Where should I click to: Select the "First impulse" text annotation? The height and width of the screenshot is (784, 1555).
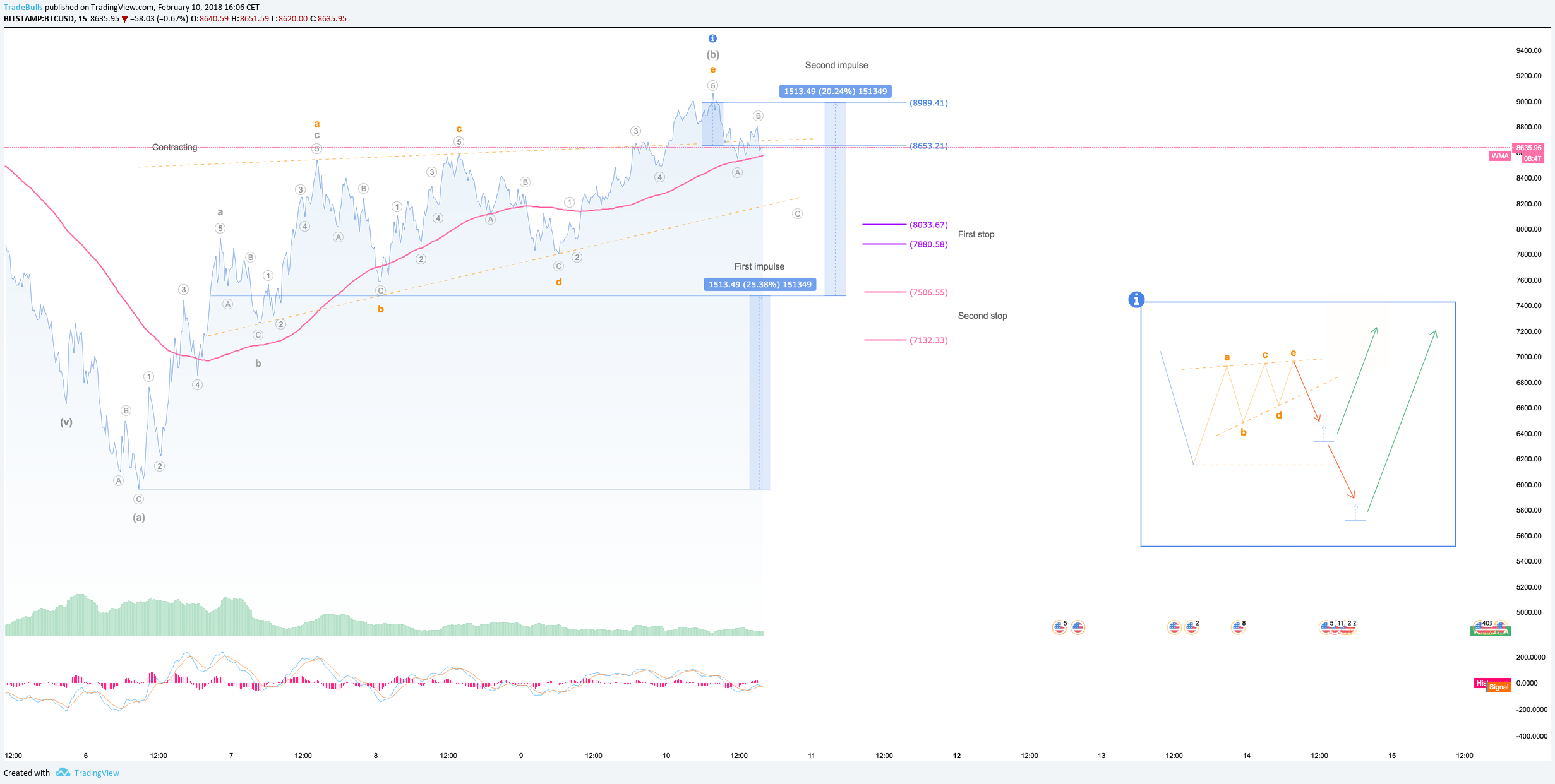tap(759, 266)
